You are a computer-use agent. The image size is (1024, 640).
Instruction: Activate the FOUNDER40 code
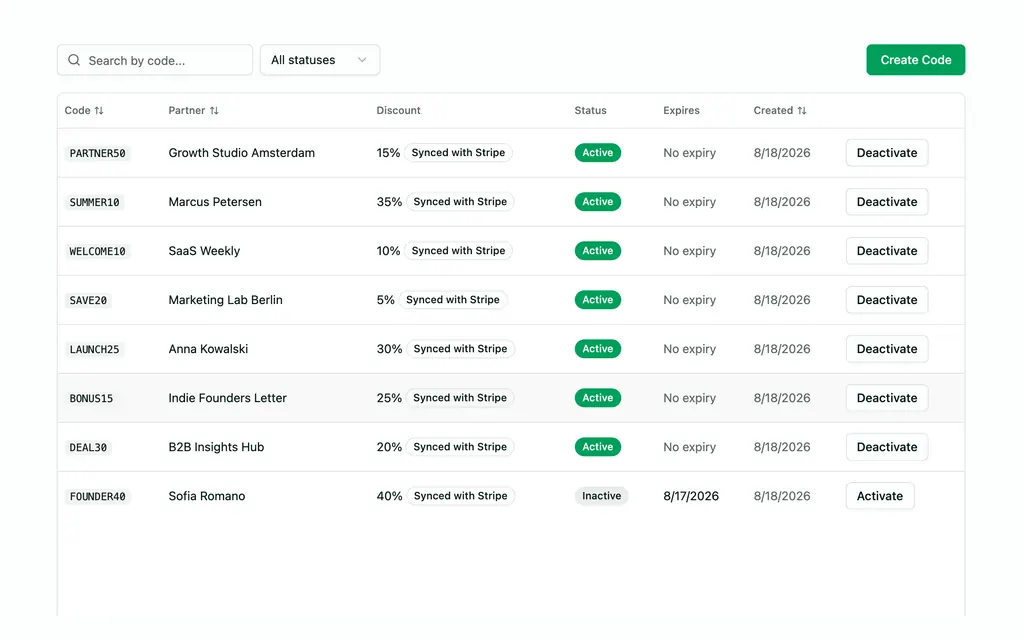[880, 496]
